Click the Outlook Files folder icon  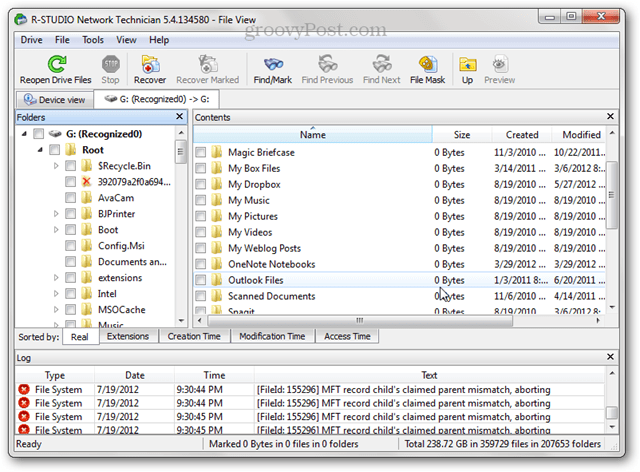coord(217,280)
